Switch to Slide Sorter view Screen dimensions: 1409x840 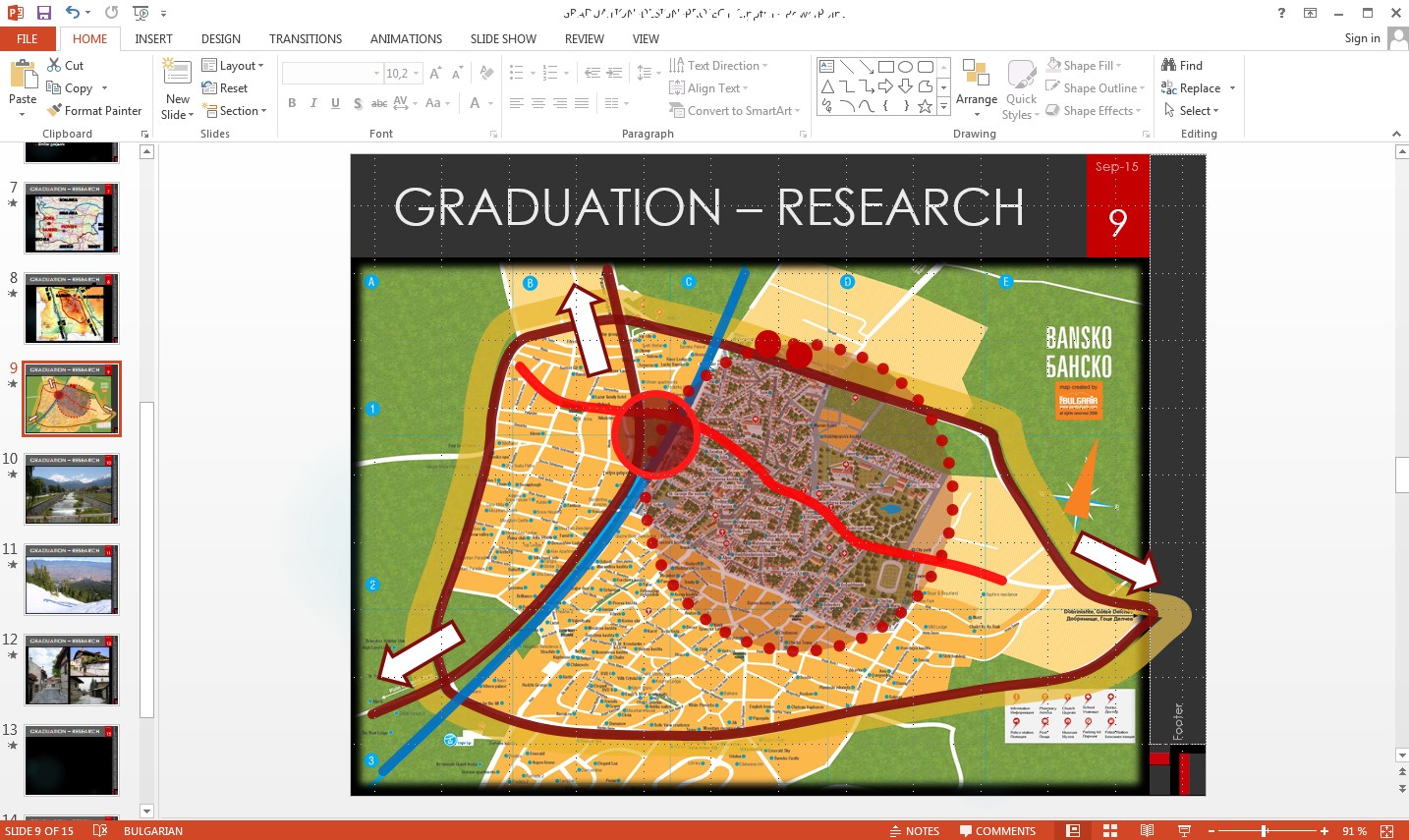click(x=1110, y=831)
